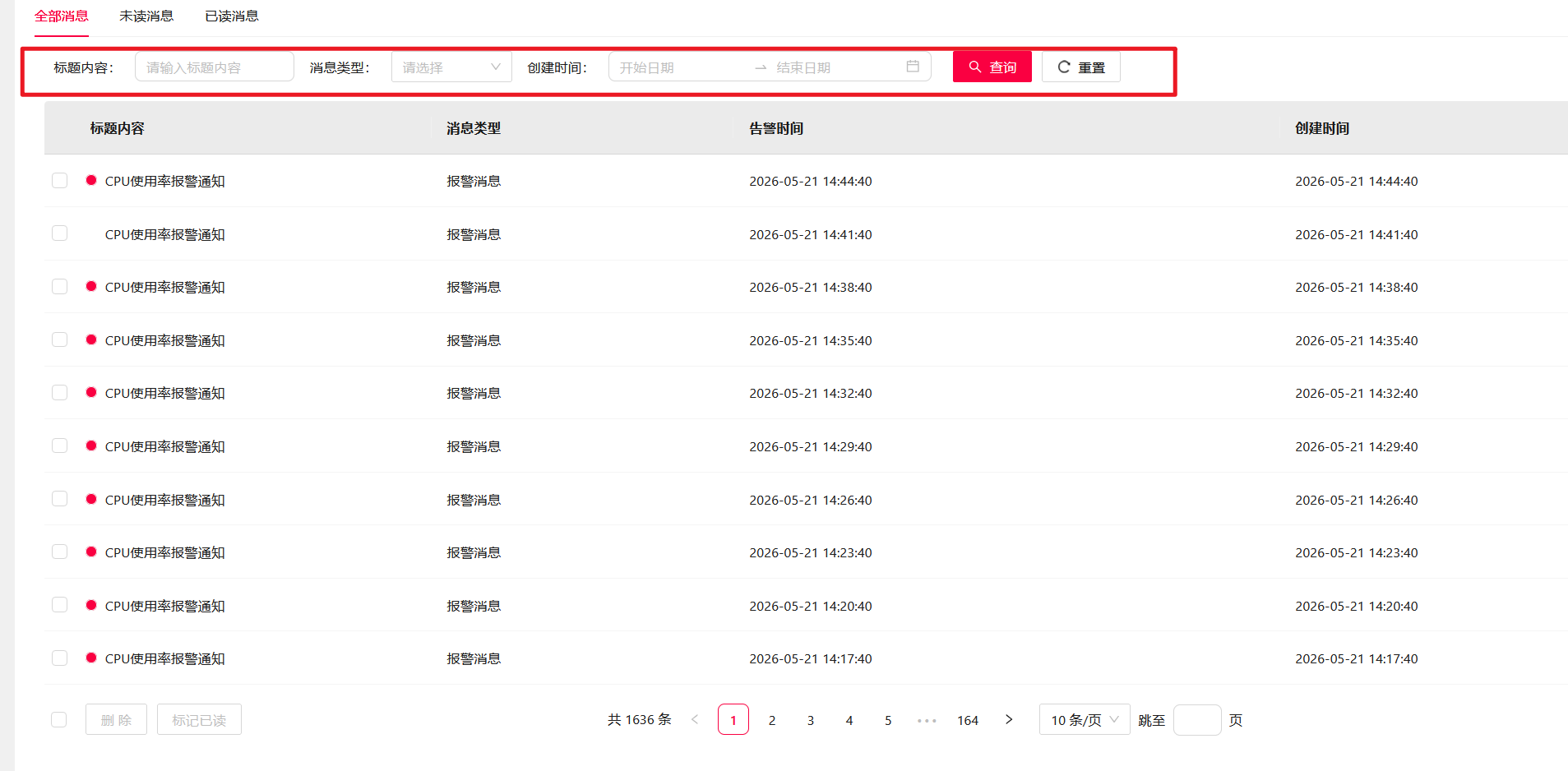Go to page 4
Image resolution: width=1568 pixels, height=771 pixels.
pos(849,720)
